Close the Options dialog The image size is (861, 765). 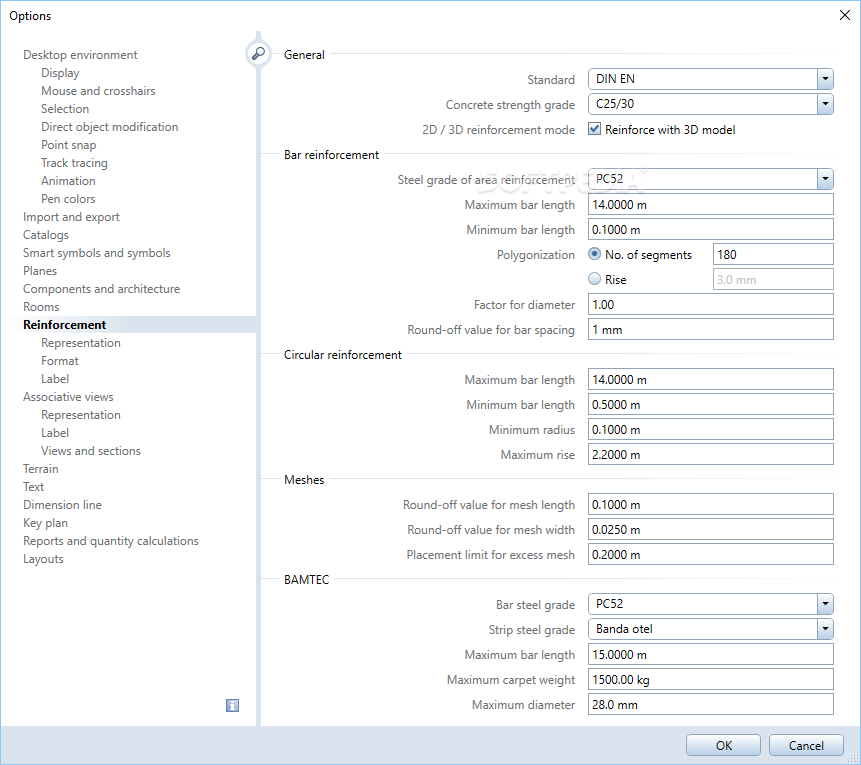[x=845, y=15]
